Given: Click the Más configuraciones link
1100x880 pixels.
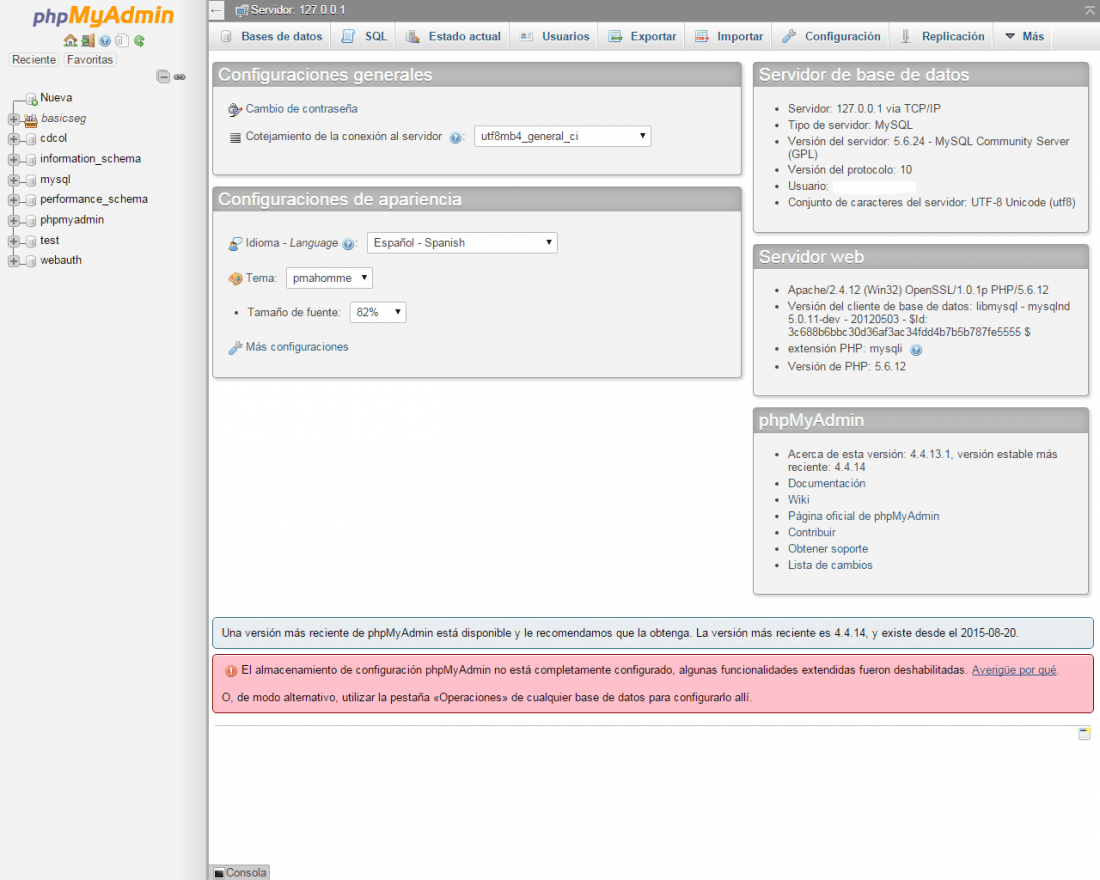Looking at the screenshot, I should [297, 347].
